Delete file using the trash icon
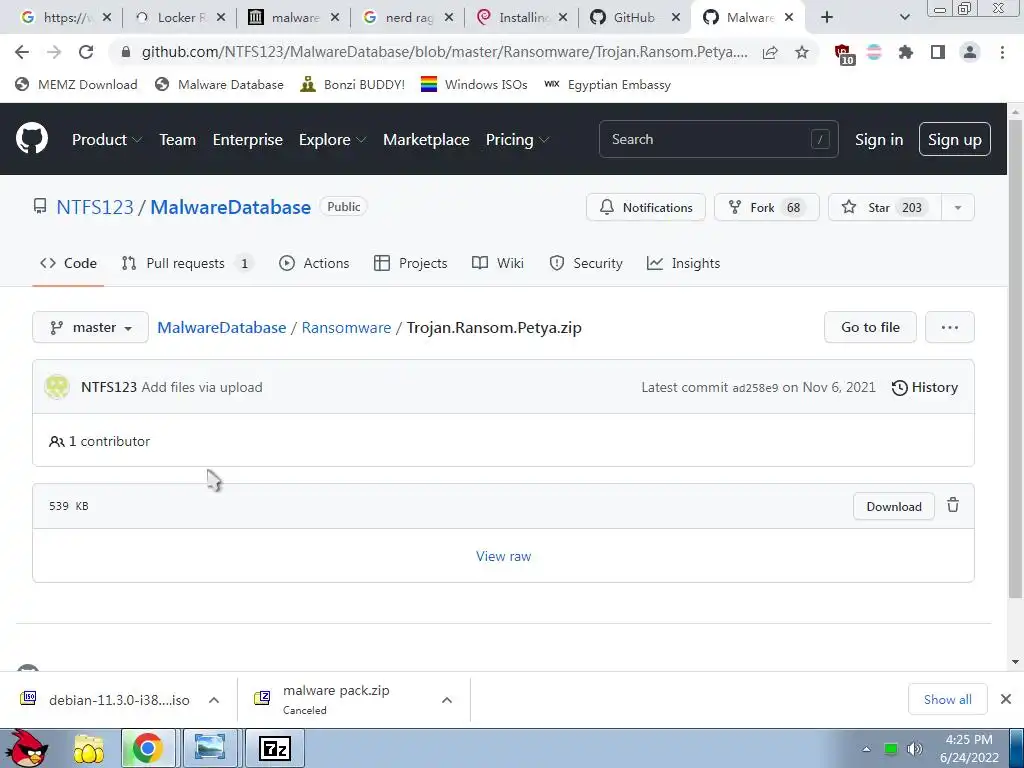 [x=953, y=505]
